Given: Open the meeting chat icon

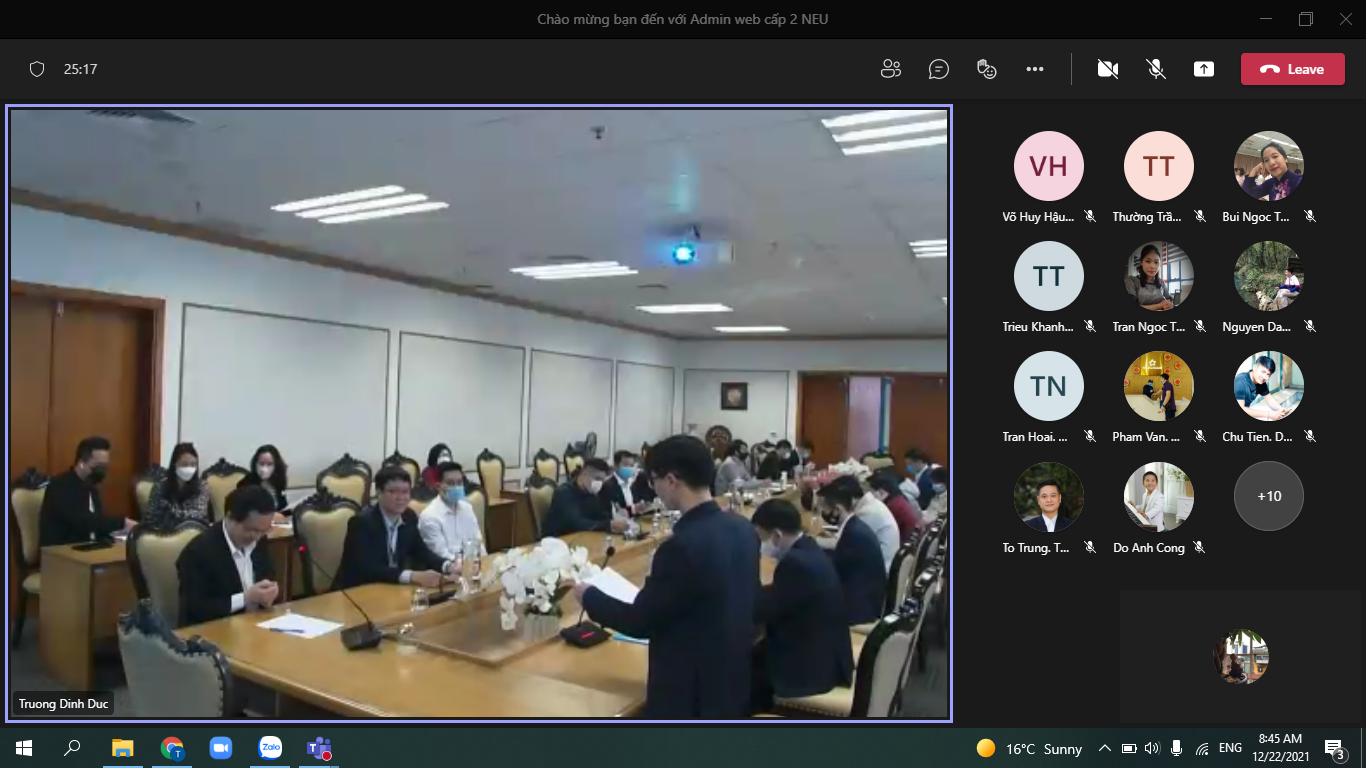Looking at the screenshot, I should [938, 69].
